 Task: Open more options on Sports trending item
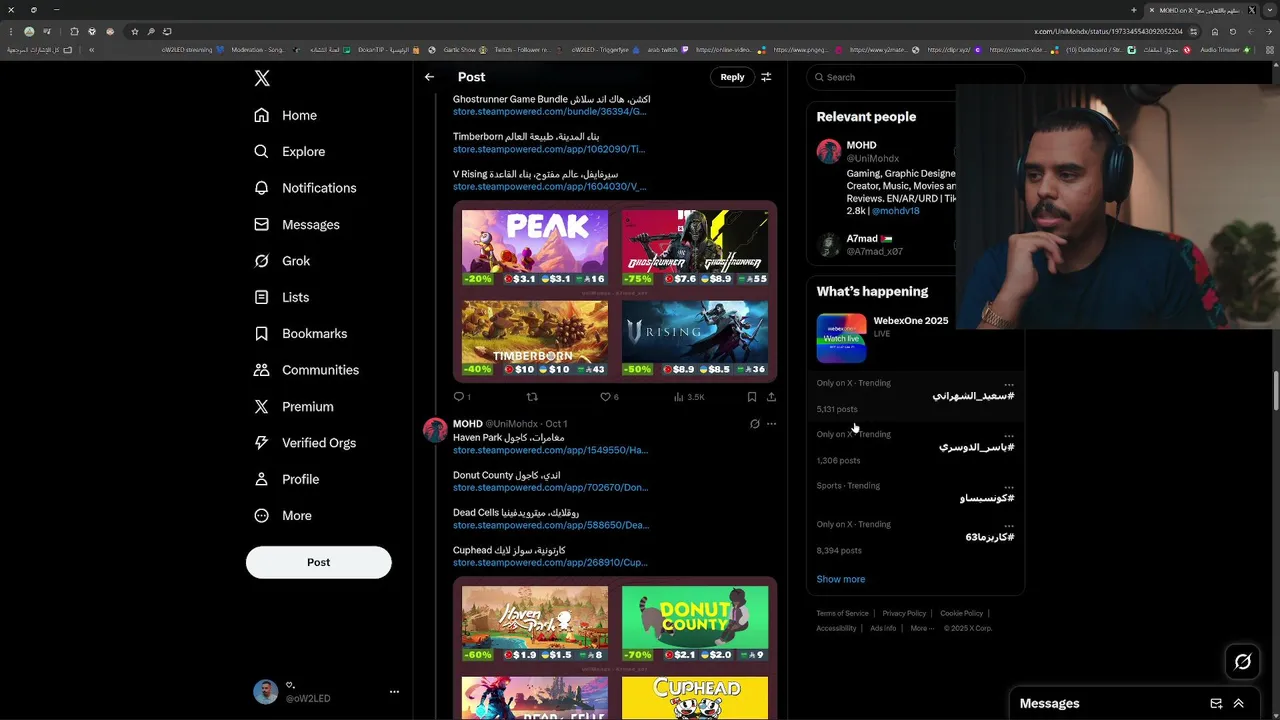pyautogui.click(x=1009, y=487)
